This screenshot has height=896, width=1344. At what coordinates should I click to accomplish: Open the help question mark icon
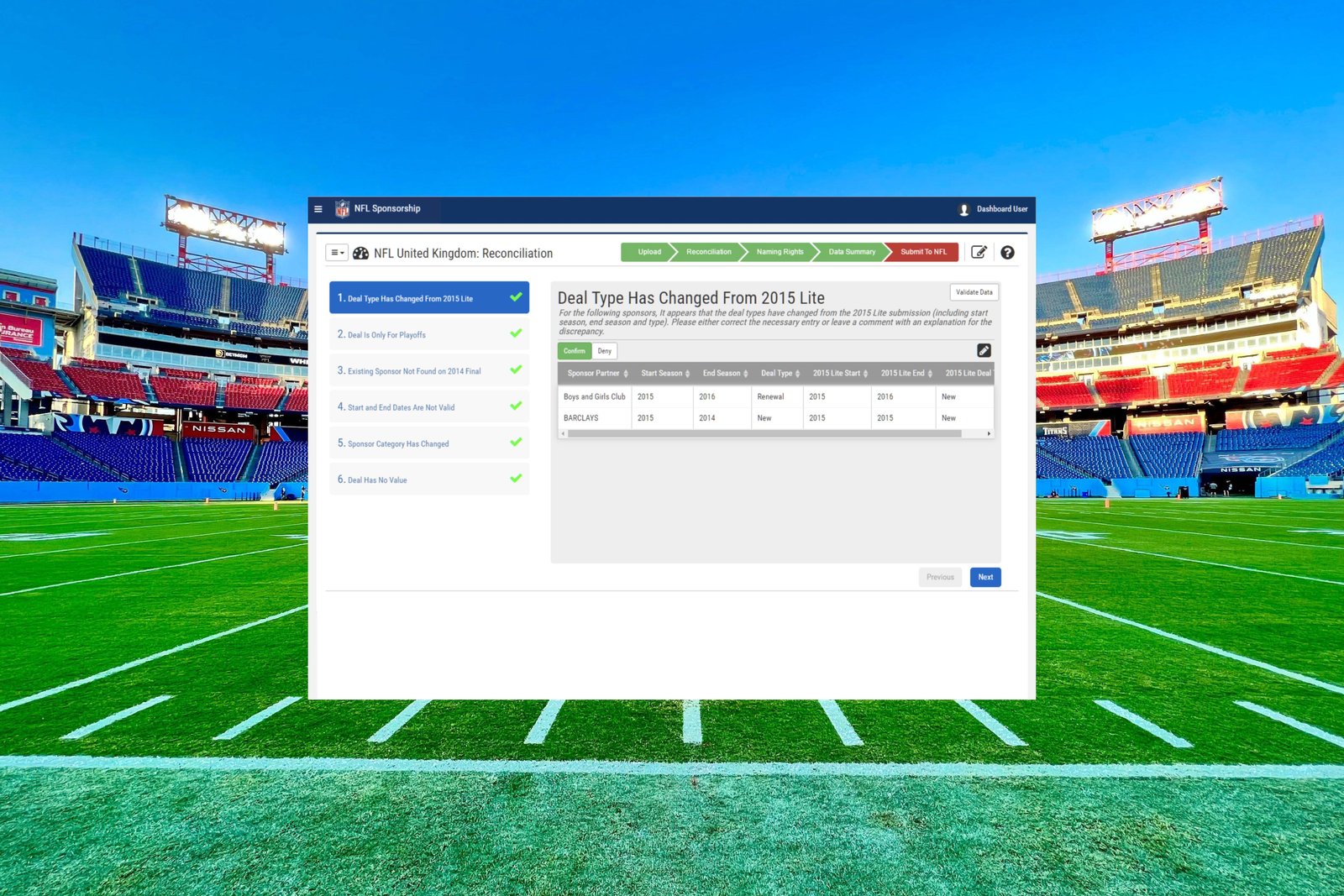tap(1007, 253)
